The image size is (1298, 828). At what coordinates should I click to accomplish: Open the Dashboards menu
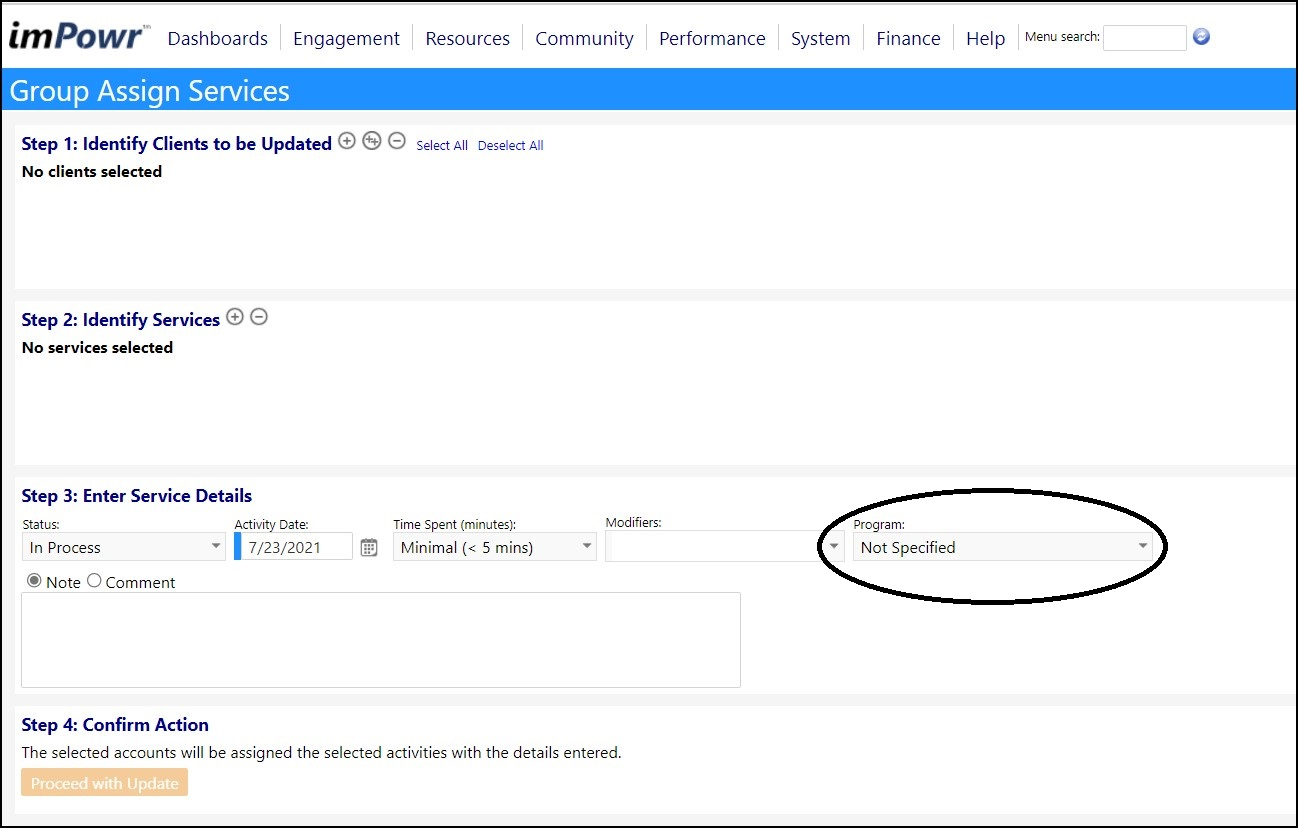pyautogui.click(x=218, y=38)
